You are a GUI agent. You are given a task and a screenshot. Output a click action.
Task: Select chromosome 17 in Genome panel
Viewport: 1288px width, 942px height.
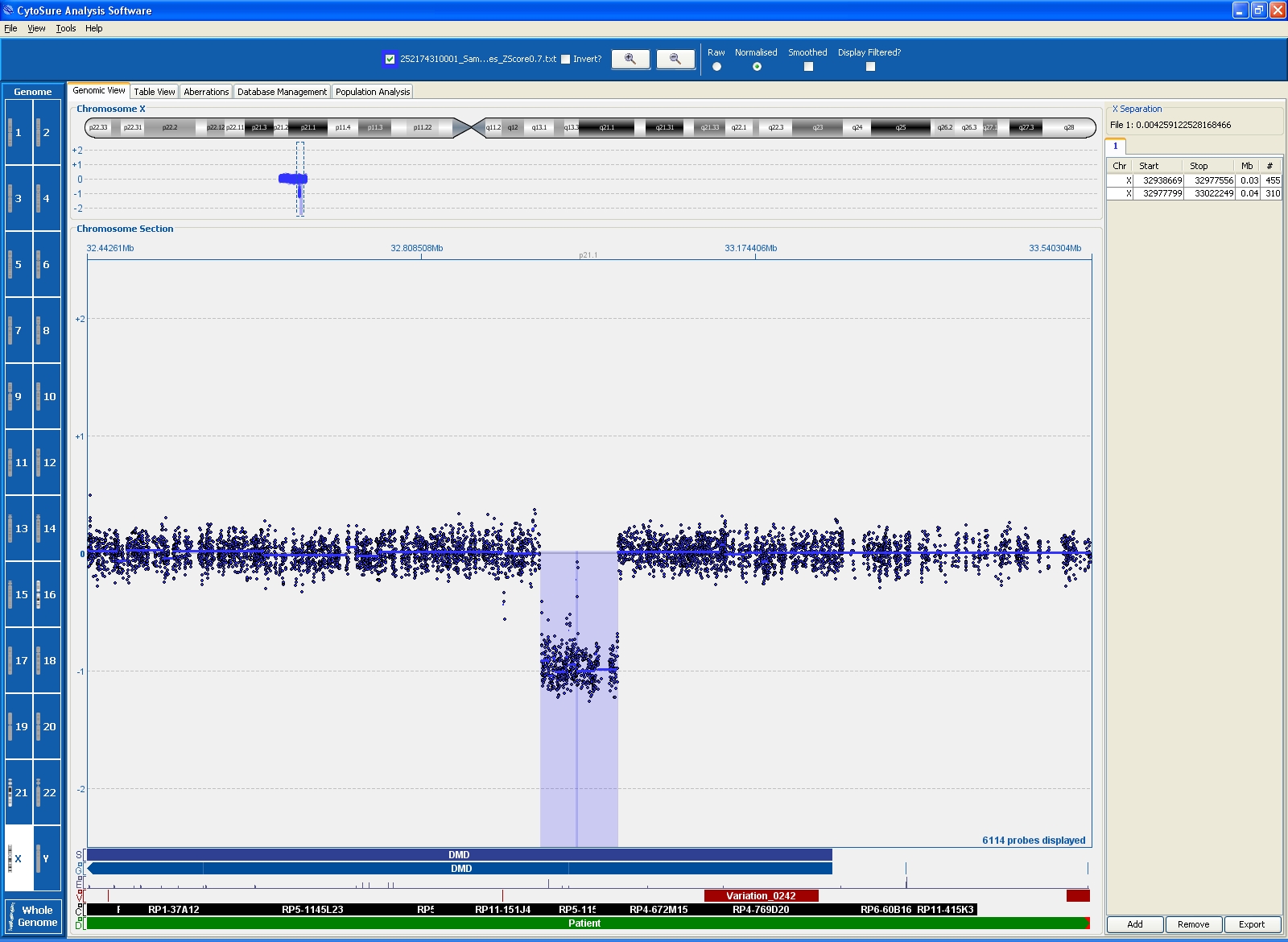[x=19, y=660]
